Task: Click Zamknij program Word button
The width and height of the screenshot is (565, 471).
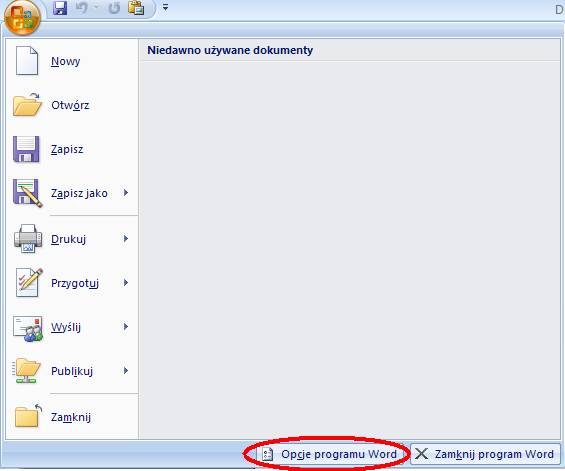Action: pyautogui.click(x=485, y=454)
